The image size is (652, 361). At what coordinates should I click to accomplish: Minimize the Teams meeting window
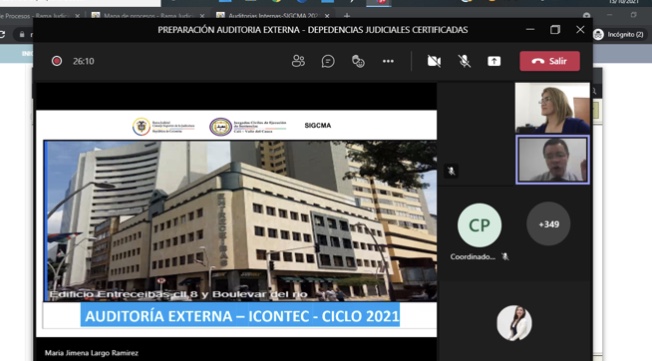click(x=530, y=30)
